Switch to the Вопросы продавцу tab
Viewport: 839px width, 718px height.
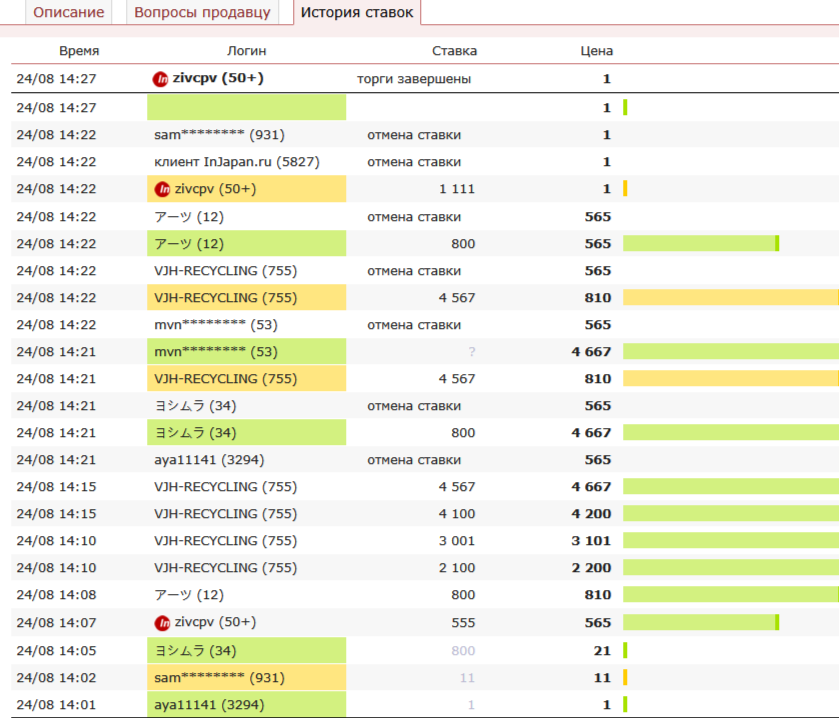[x=202, y=12]
